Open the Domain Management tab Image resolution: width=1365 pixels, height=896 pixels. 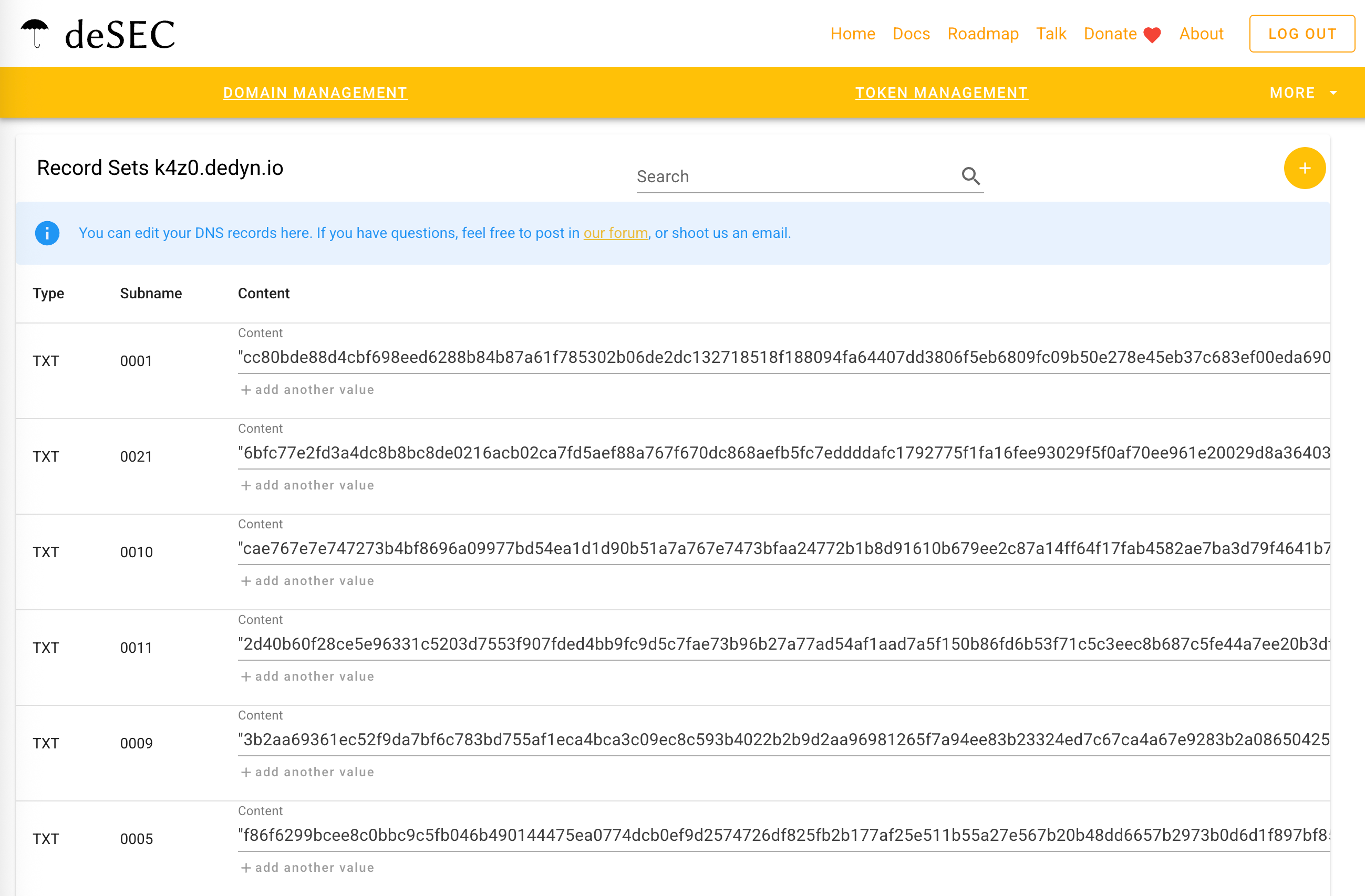(x=315, y=93)
